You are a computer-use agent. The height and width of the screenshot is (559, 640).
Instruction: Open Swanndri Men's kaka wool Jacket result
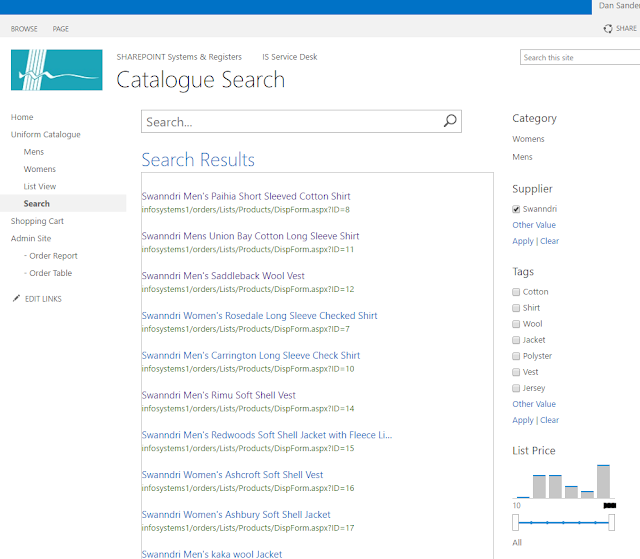pyautogui.click(x=211, y=554)
